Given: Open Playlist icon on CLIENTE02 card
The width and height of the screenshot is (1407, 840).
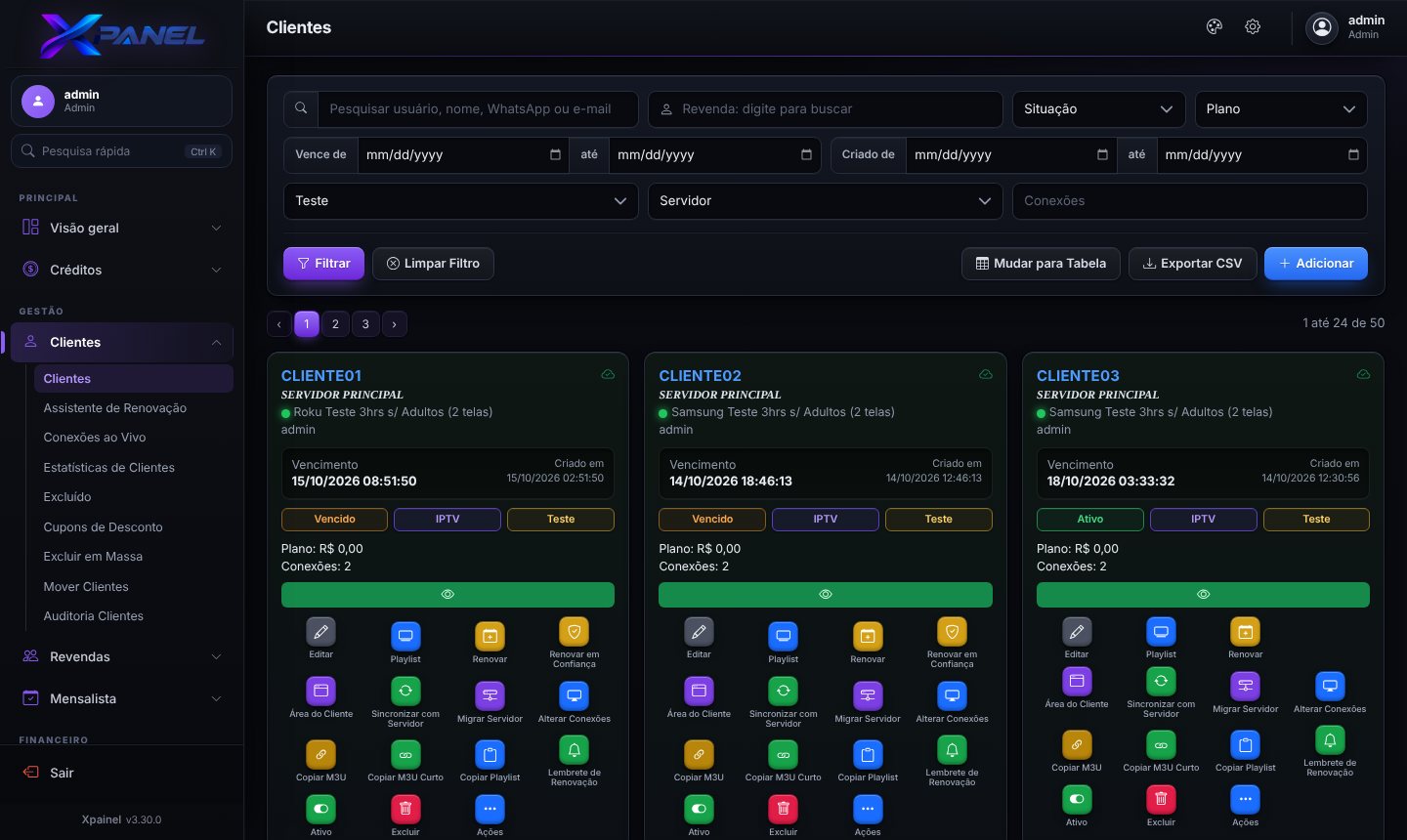Looking at the screenshot, I should tap(783, 637).
